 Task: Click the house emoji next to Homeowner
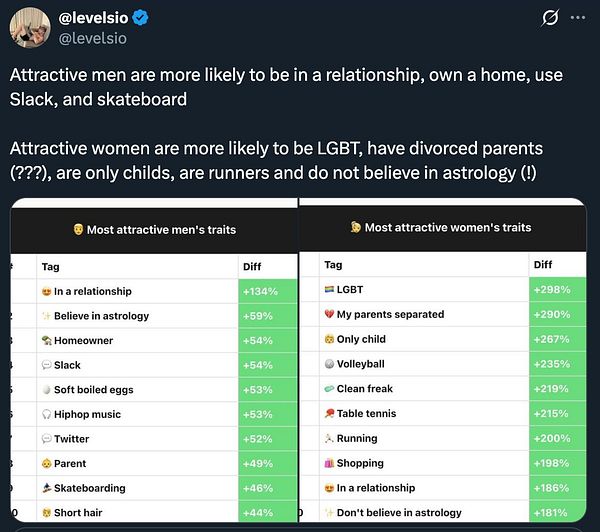(x=46, y=340)
